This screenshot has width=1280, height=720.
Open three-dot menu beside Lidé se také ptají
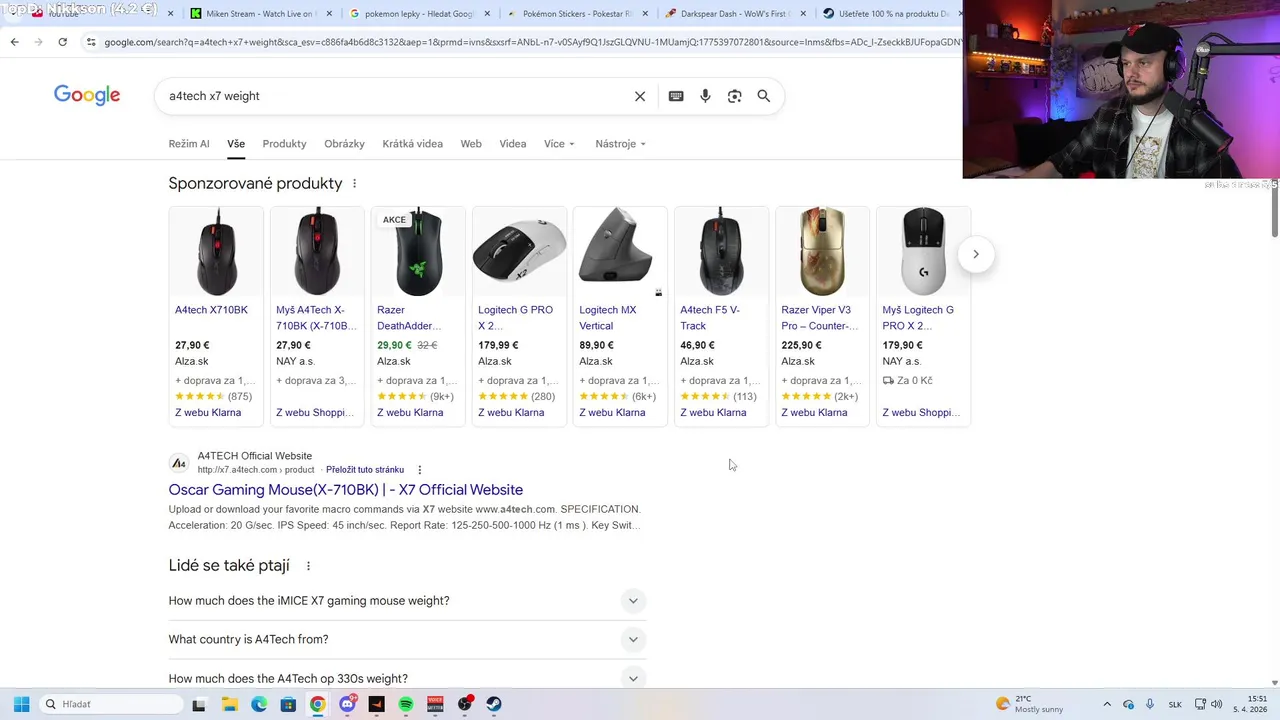click(308, 566)
